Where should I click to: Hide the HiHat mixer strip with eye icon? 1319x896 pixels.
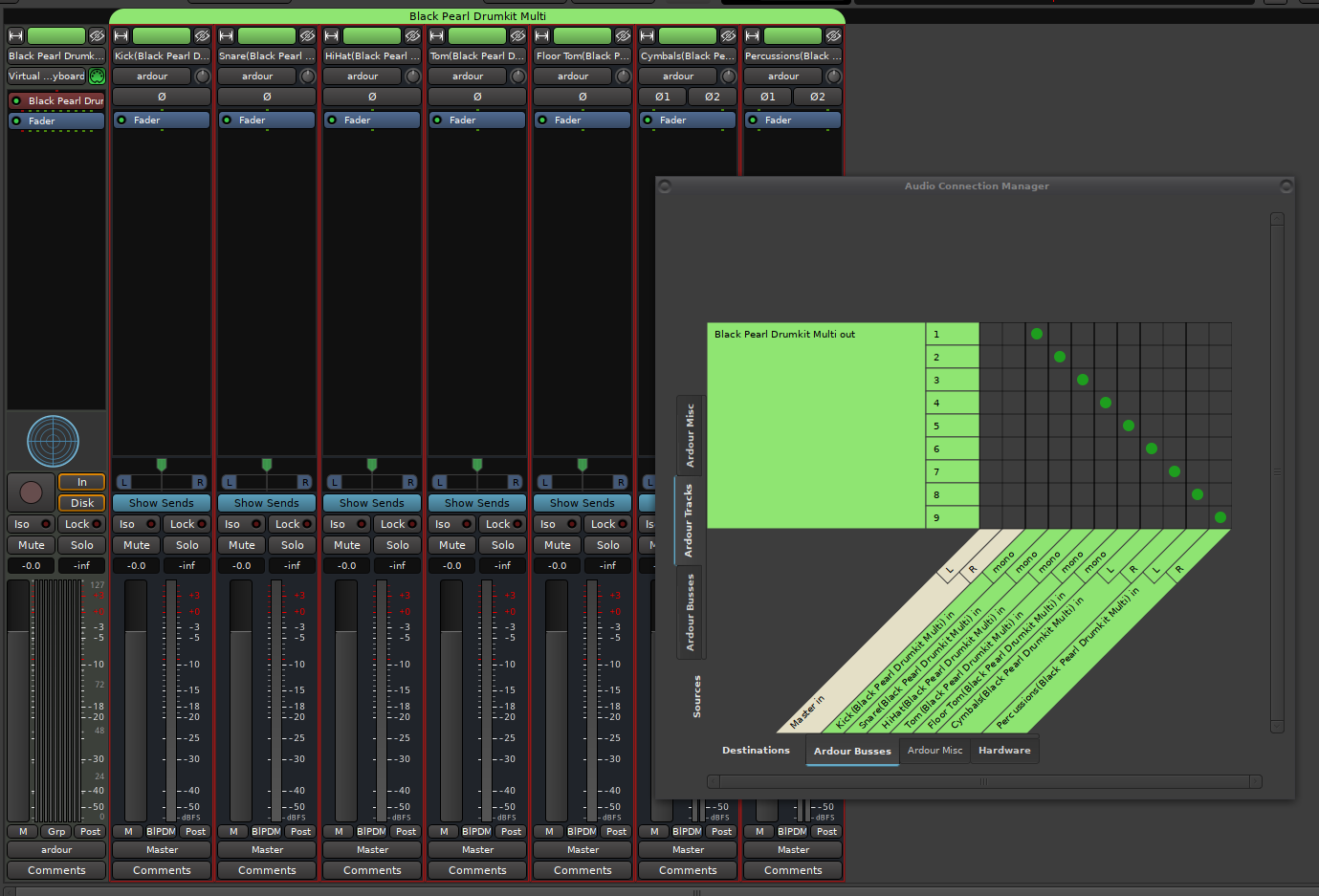click(x=412, y=35)
